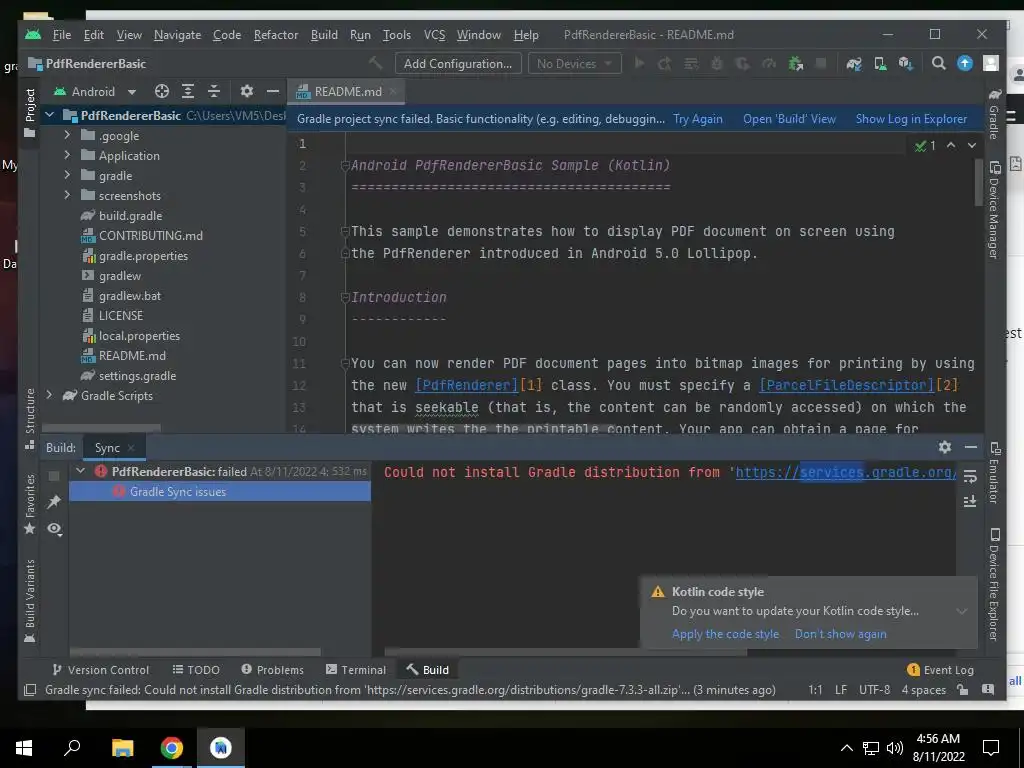The image size is (1024, 768).
Task: Expand the Application folder
Action: (x=67, y=155)
